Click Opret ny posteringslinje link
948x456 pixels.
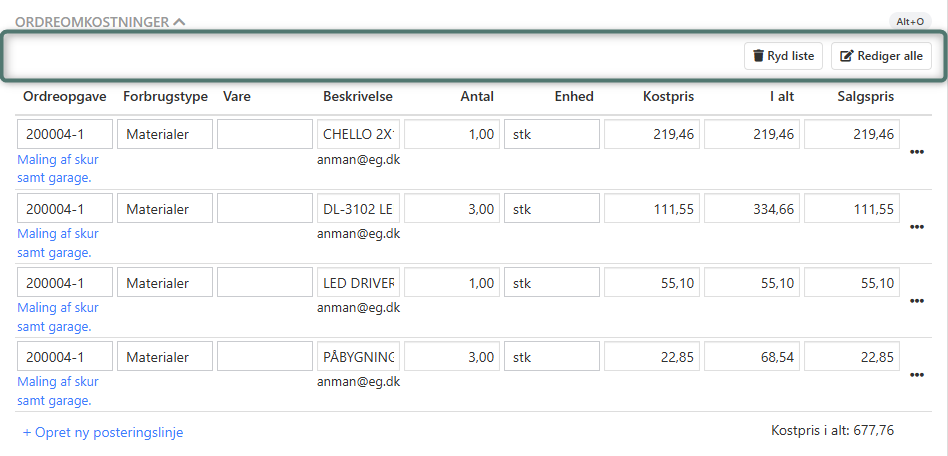[103, 432]
